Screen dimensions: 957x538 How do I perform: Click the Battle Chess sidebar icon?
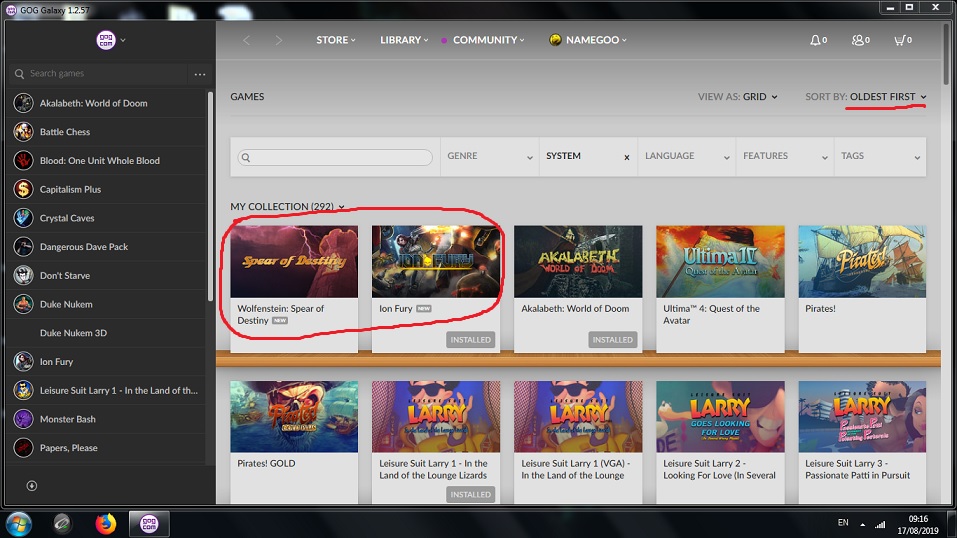click(23, 132)
